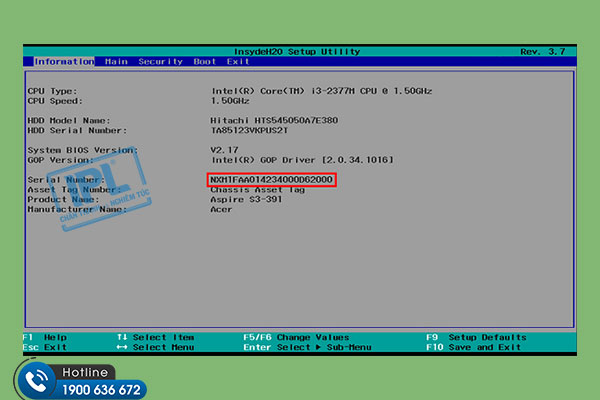This screenshot has width=600, height=400.
Task: Select the CPU Type label
Action: click(52, 91)
